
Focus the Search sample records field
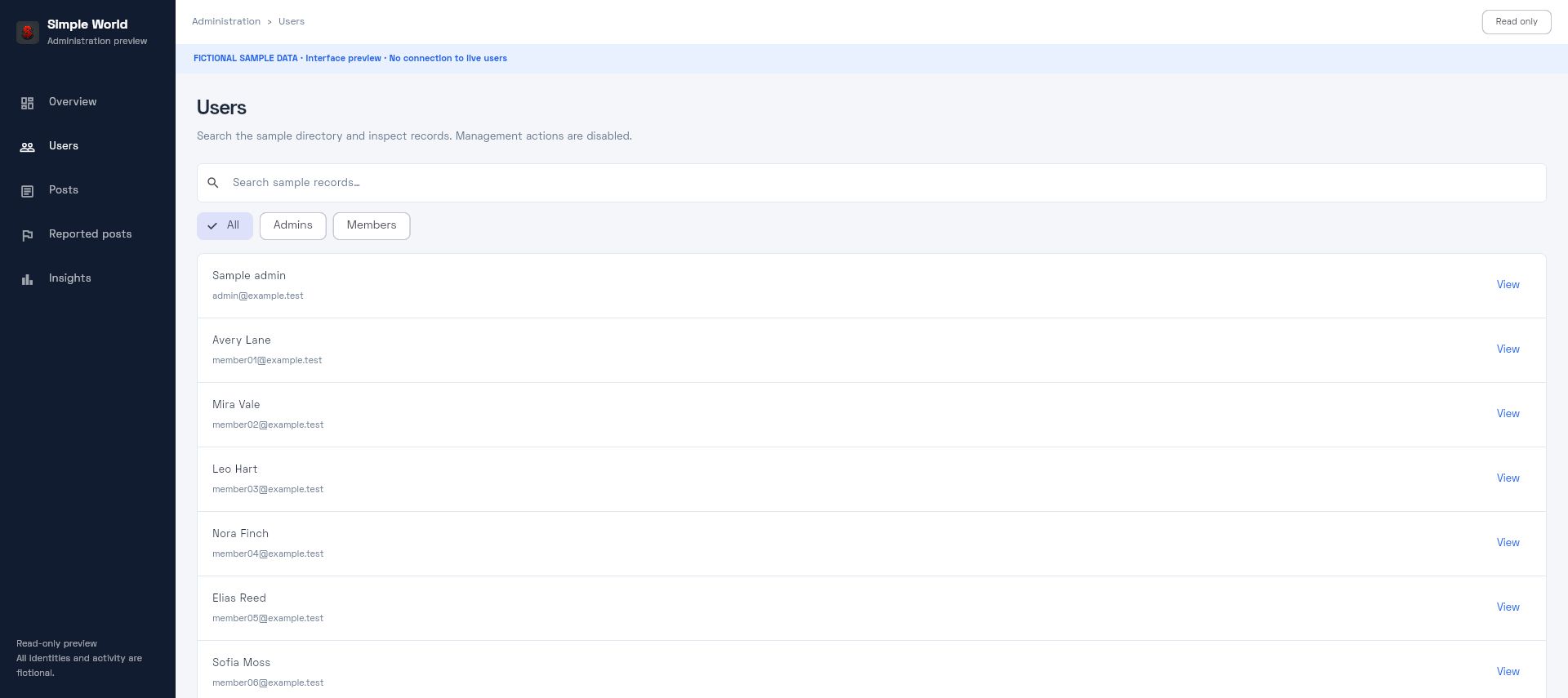(871, 183)
